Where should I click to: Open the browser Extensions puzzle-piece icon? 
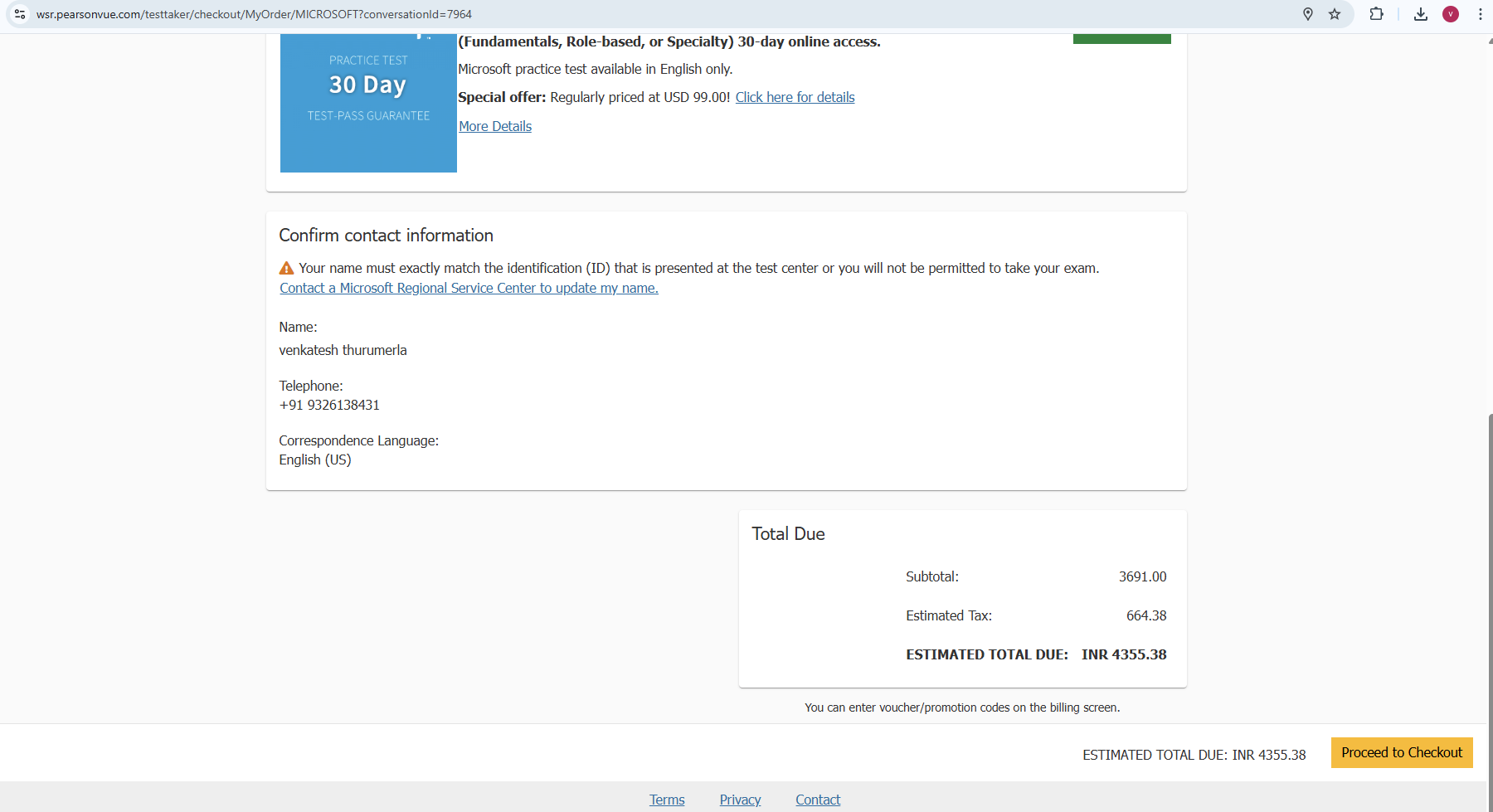[1377, 14]
